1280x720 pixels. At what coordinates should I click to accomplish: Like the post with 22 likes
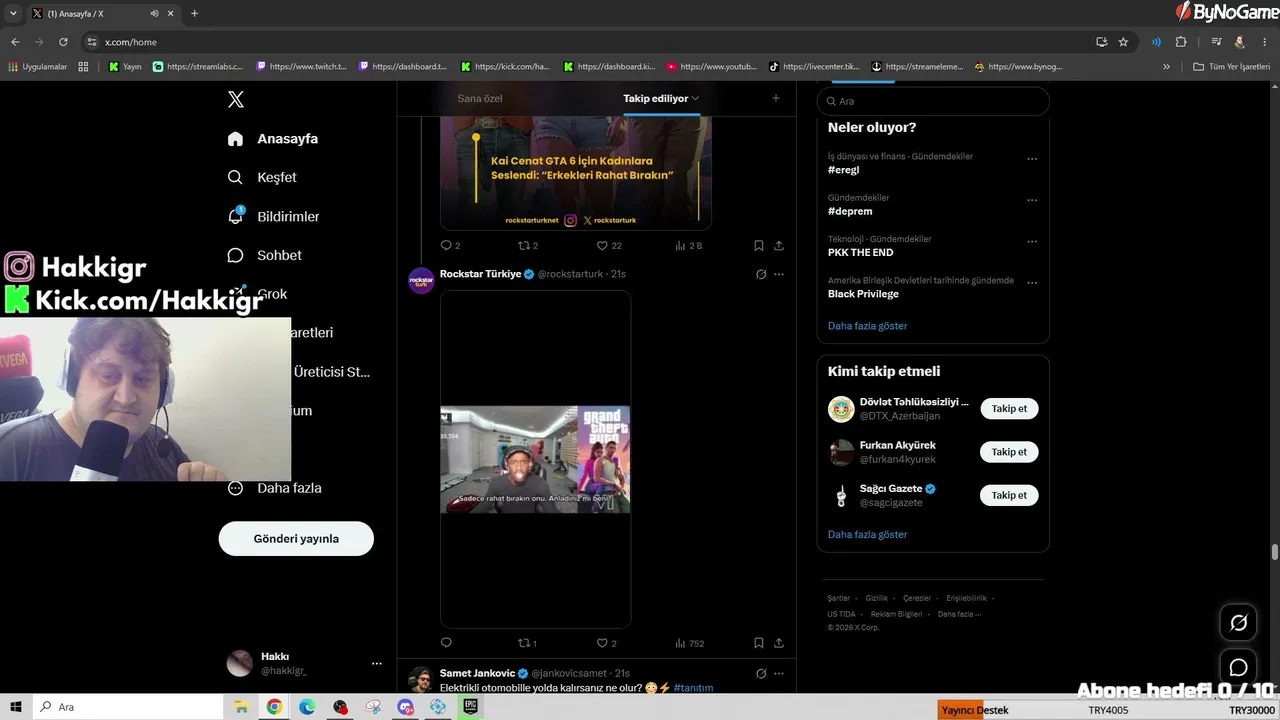(x=608, y=245)
